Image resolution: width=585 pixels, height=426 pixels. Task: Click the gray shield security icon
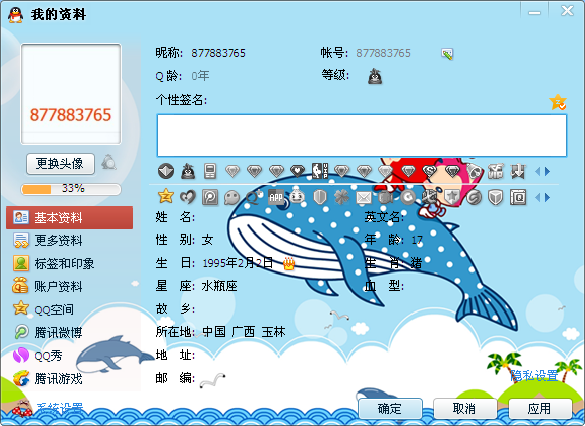(320, 197)
